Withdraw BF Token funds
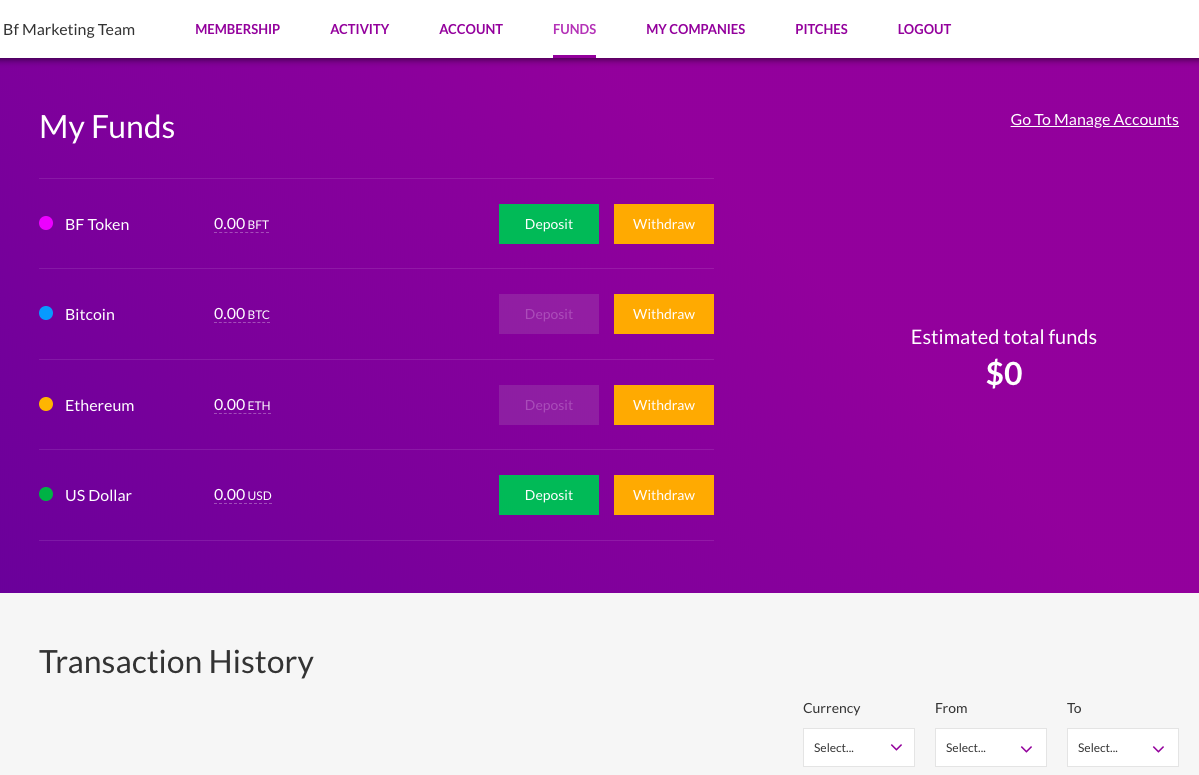The height and width of the screenshot is (775, 1199). (664, 224)
